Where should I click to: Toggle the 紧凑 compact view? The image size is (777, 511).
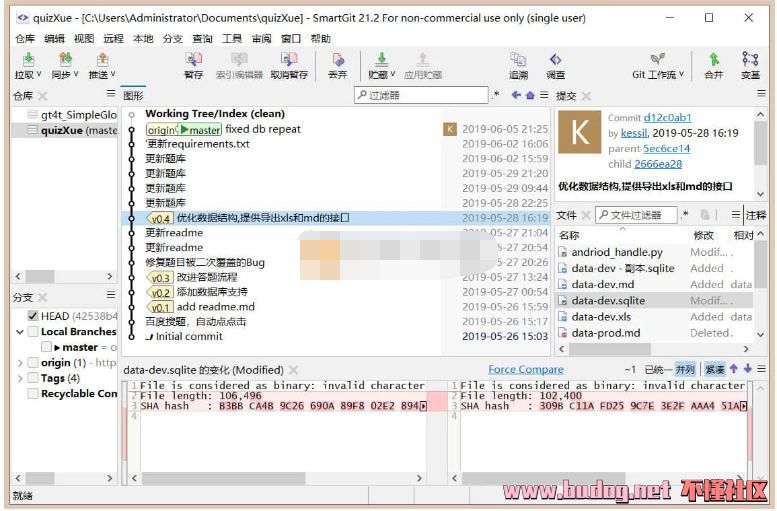point(715,369)
